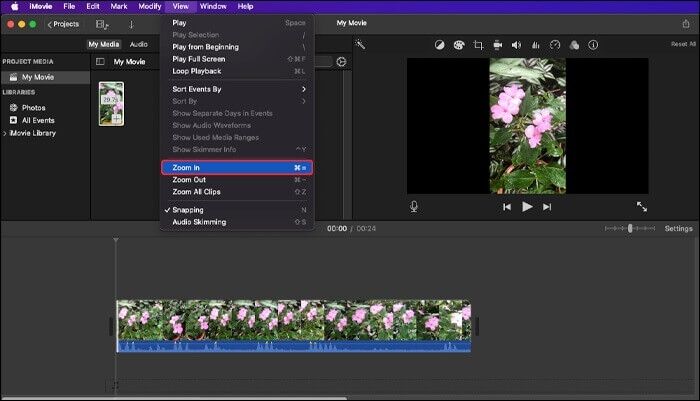
Task: Open the color balance tool
Action: (x=439, y=45)
